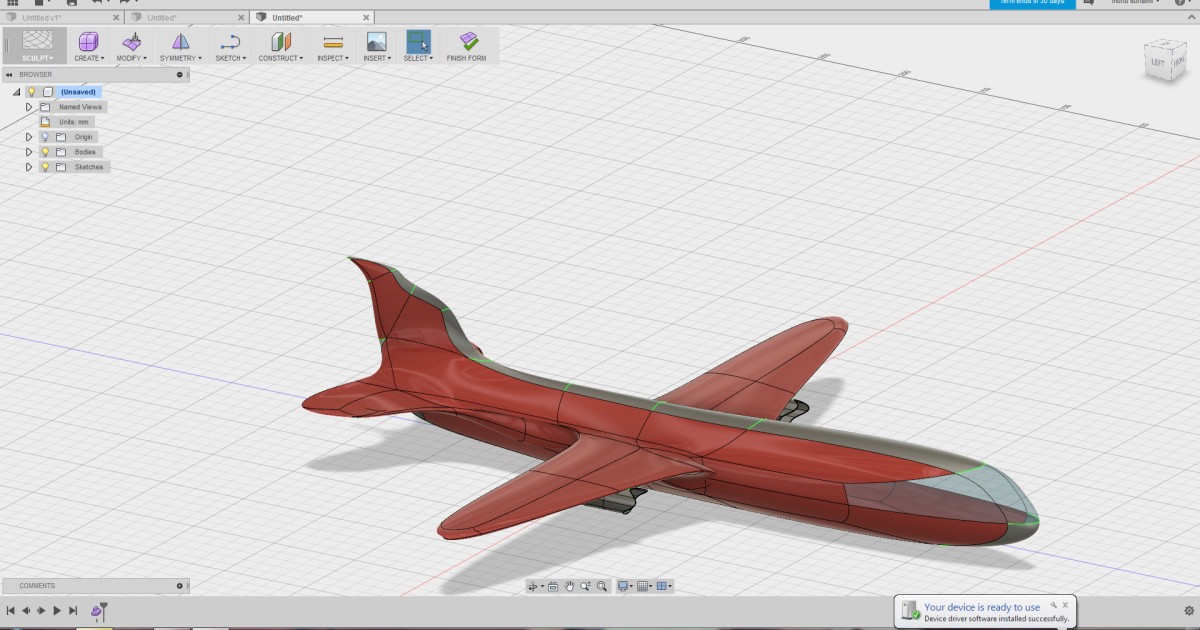The height and width of the screenshot is (630, 1200).
Task: Select the Zoom magnifier tool
Action: click(x=587, y=587)
